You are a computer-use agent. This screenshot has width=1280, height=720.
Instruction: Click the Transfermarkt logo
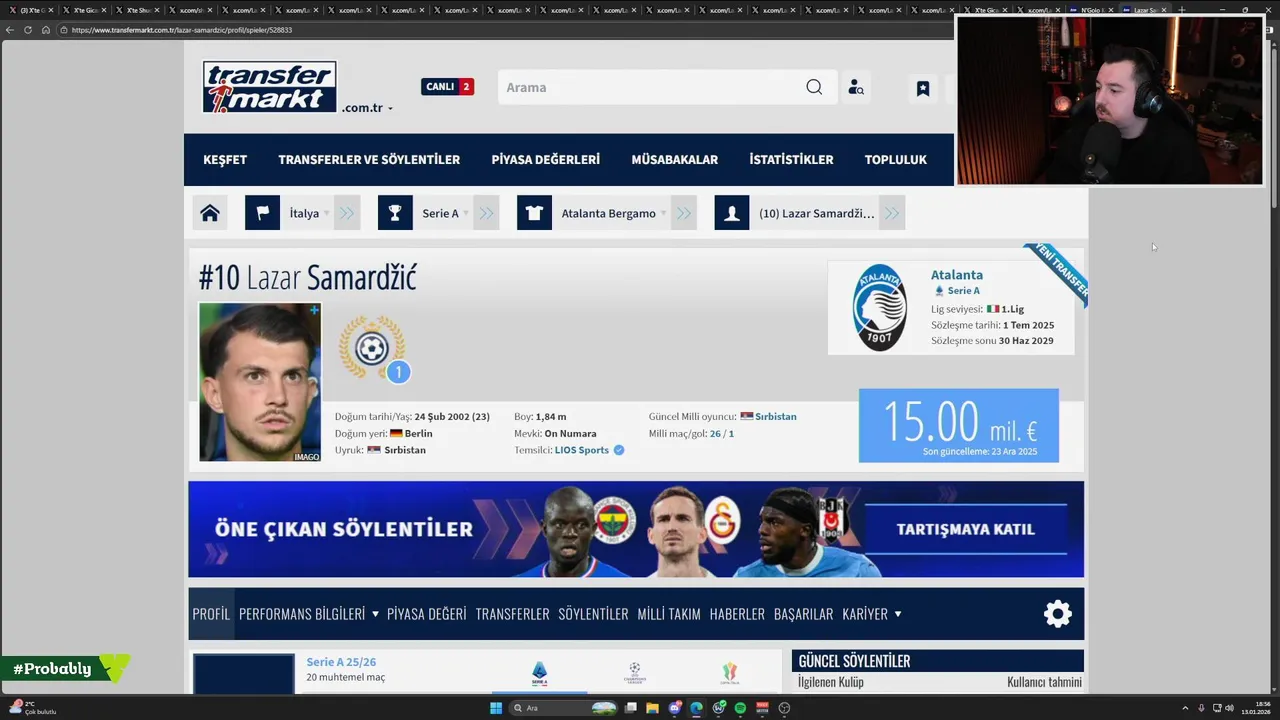pyautogui.click(x=270, y=87)
